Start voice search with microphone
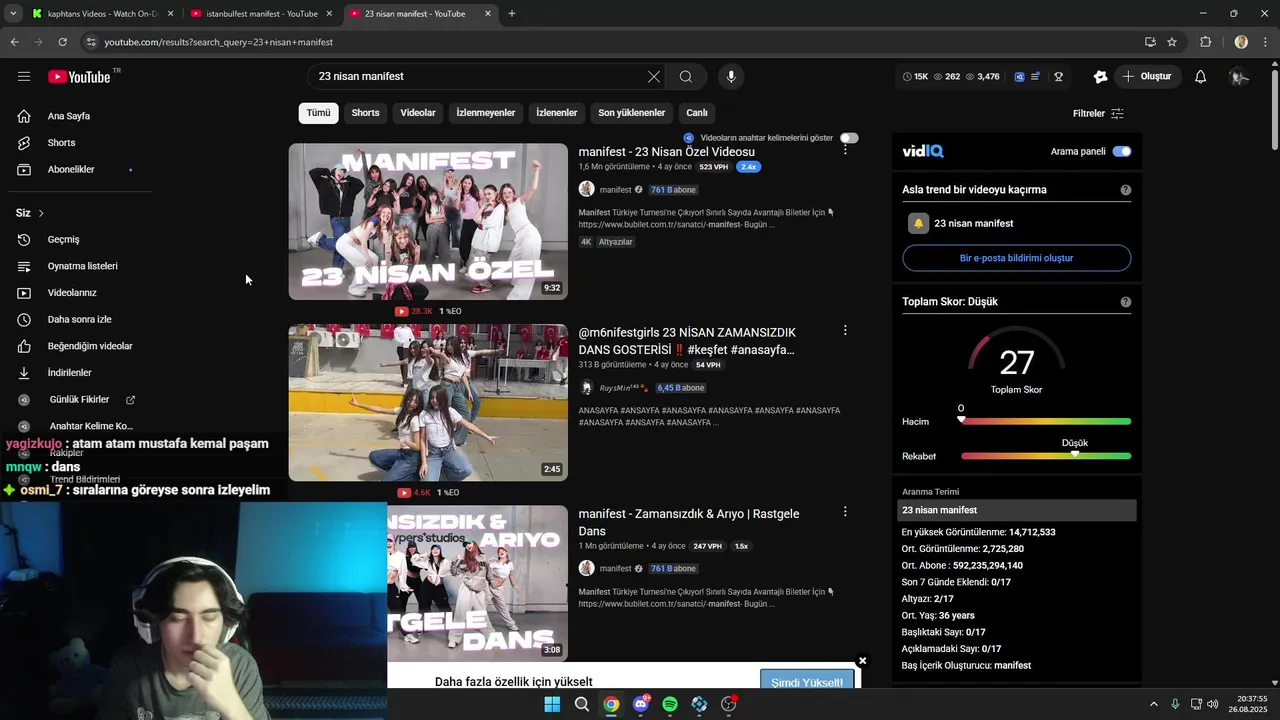 [x=731, y=77]
